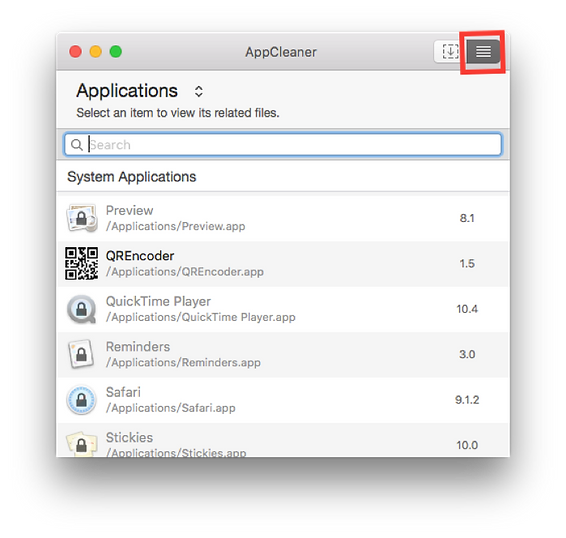This screenshot has height=538, width=566.
Task: Click the Safari version 9.1.2 value
Action: tap(467, 400)
